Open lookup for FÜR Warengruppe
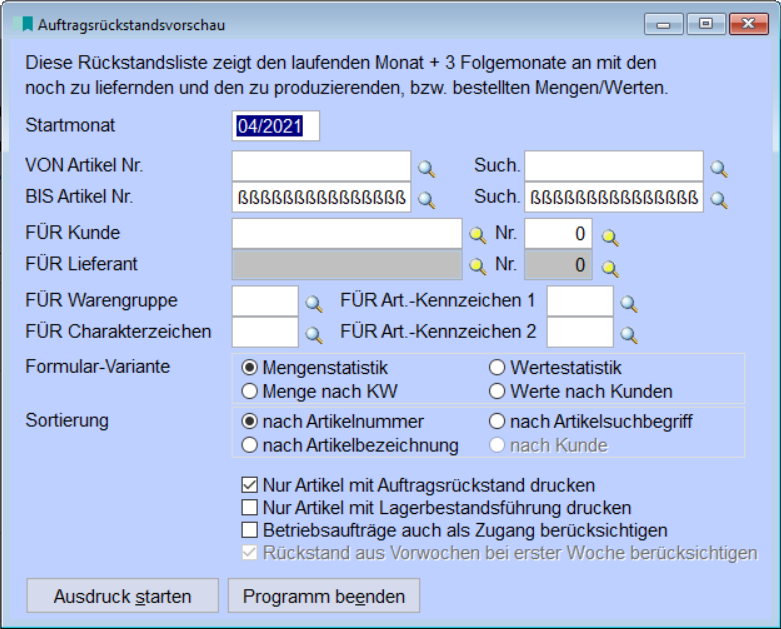 coord(314,303)
